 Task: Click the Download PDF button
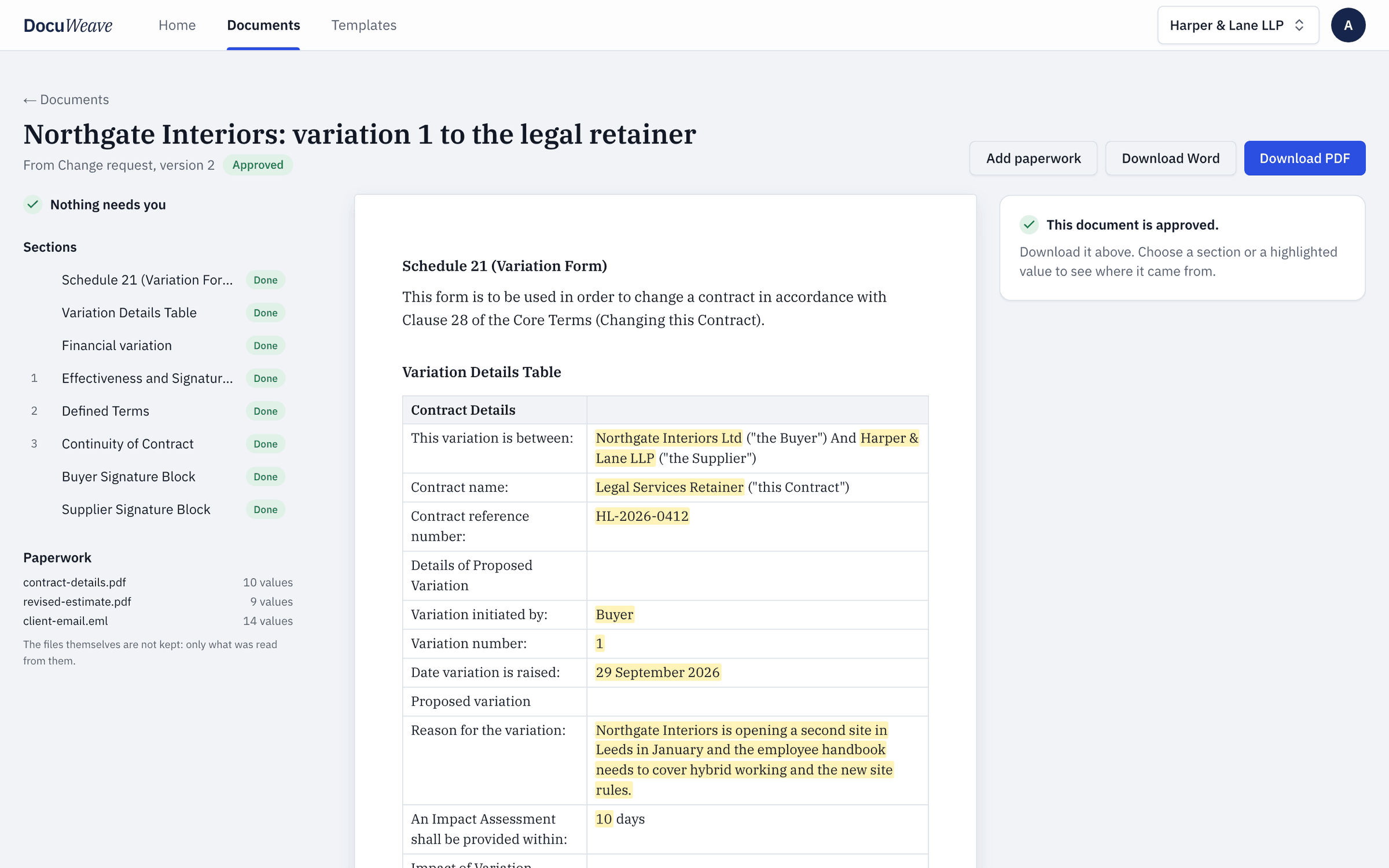(1305, 158)
